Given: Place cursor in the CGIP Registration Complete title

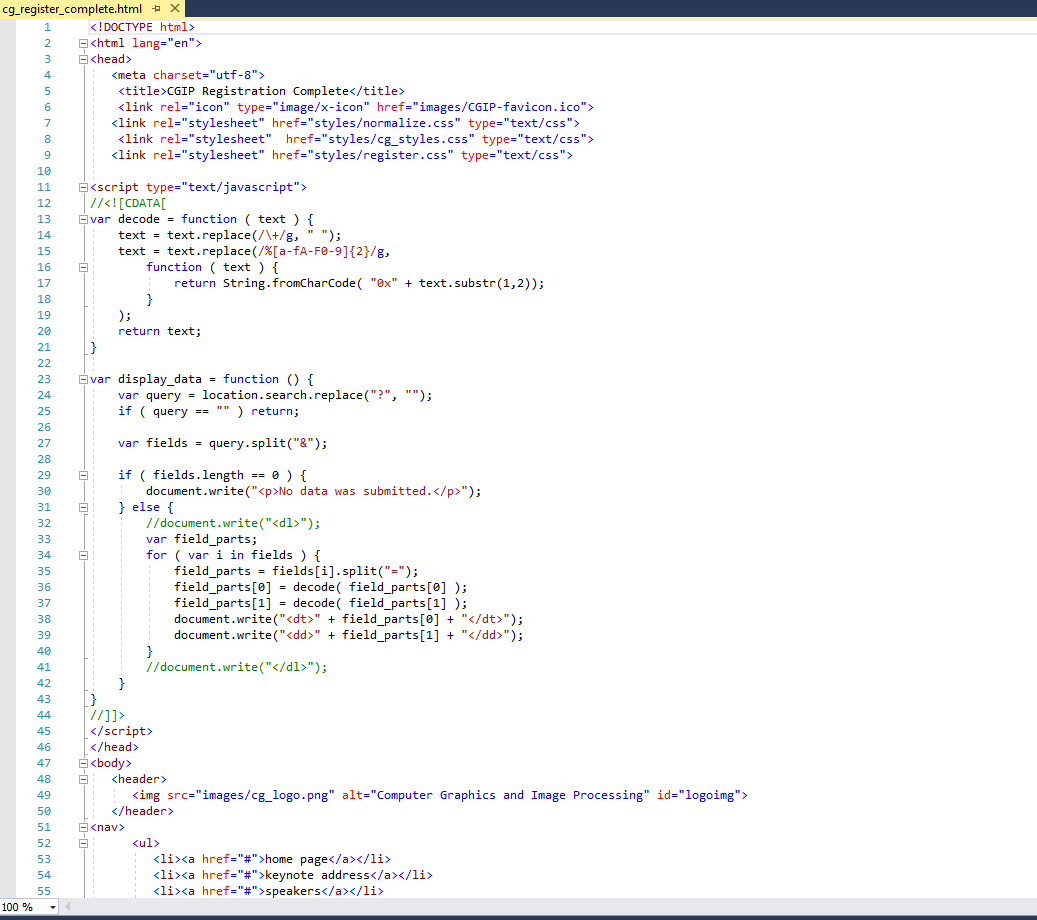Looking at the screenshot, I should coord(258,91).
